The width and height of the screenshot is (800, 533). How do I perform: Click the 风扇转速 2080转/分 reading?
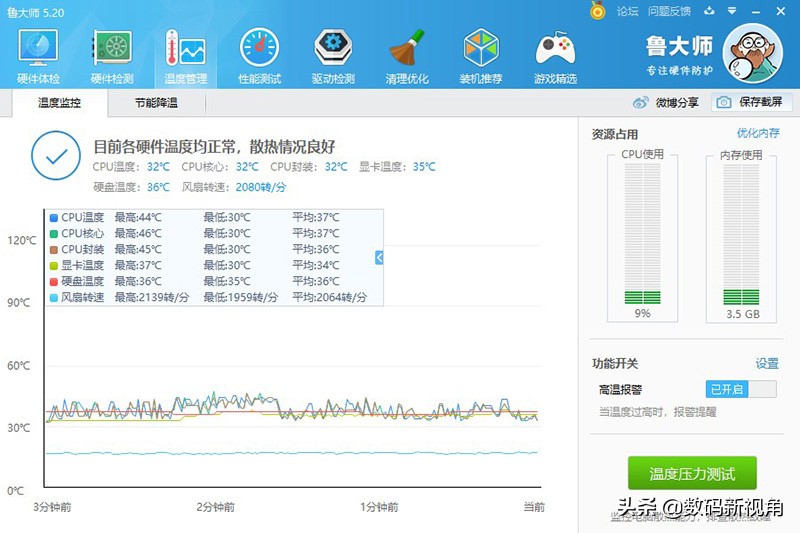click(234, 187)
